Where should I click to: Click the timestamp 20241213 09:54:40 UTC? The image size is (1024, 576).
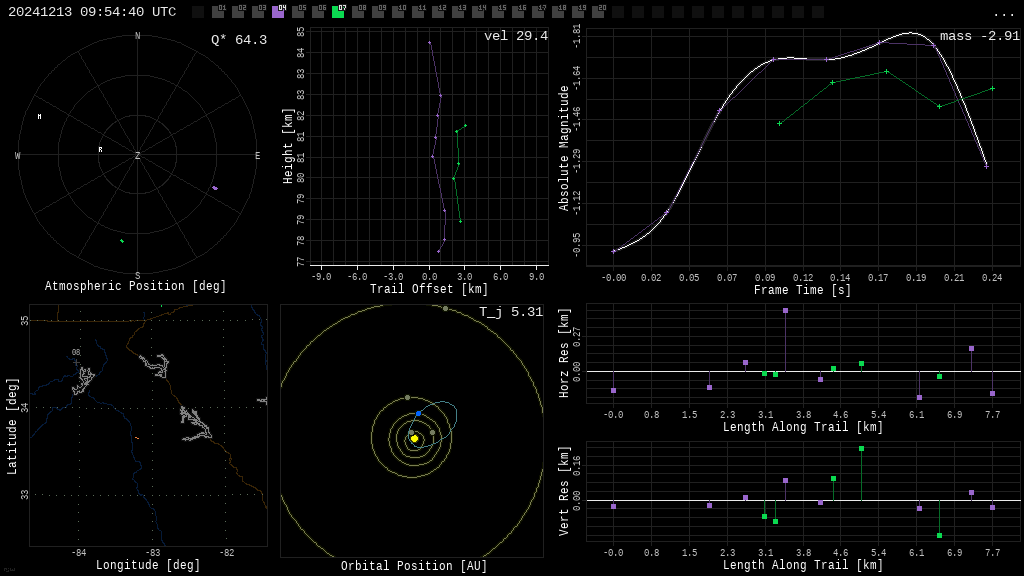coord(92,12)
